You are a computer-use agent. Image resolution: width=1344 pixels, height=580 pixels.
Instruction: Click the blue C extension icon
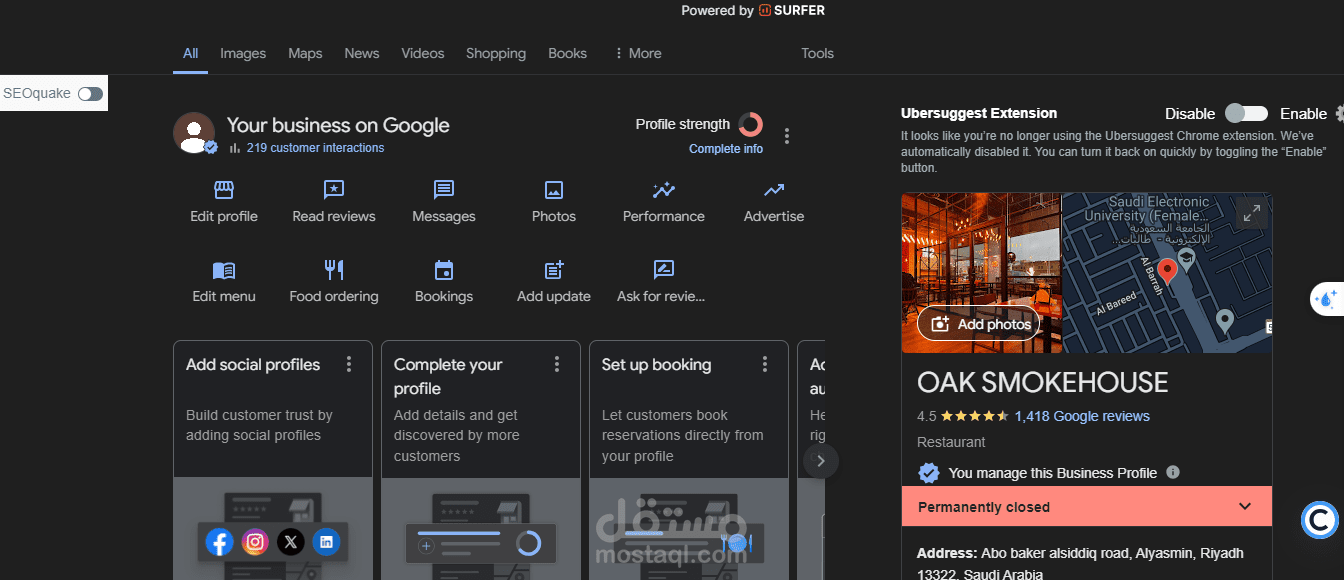pos(1320,520)
